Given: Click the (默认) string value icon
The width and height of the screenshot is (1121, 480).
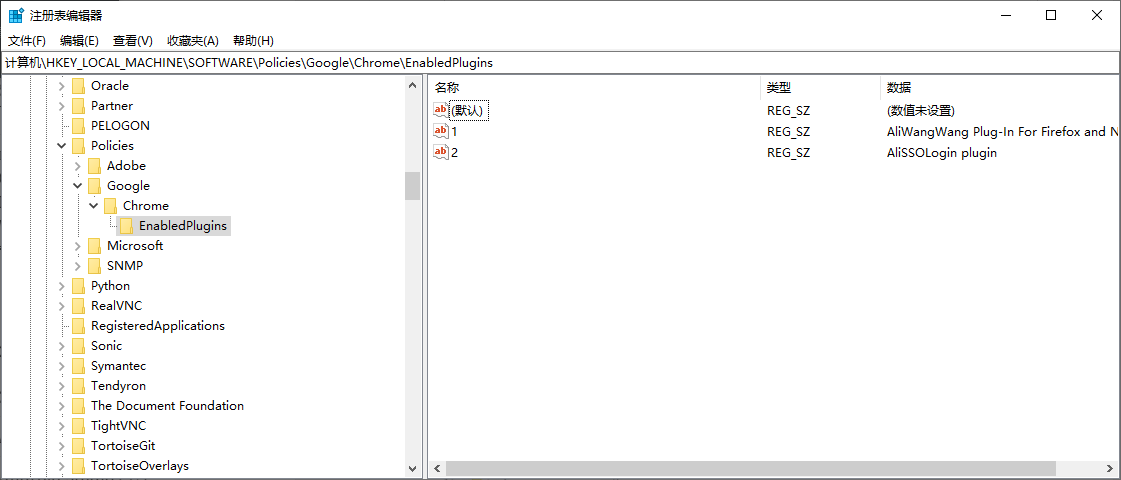Looking at the screenshot, I should [441, 110].
